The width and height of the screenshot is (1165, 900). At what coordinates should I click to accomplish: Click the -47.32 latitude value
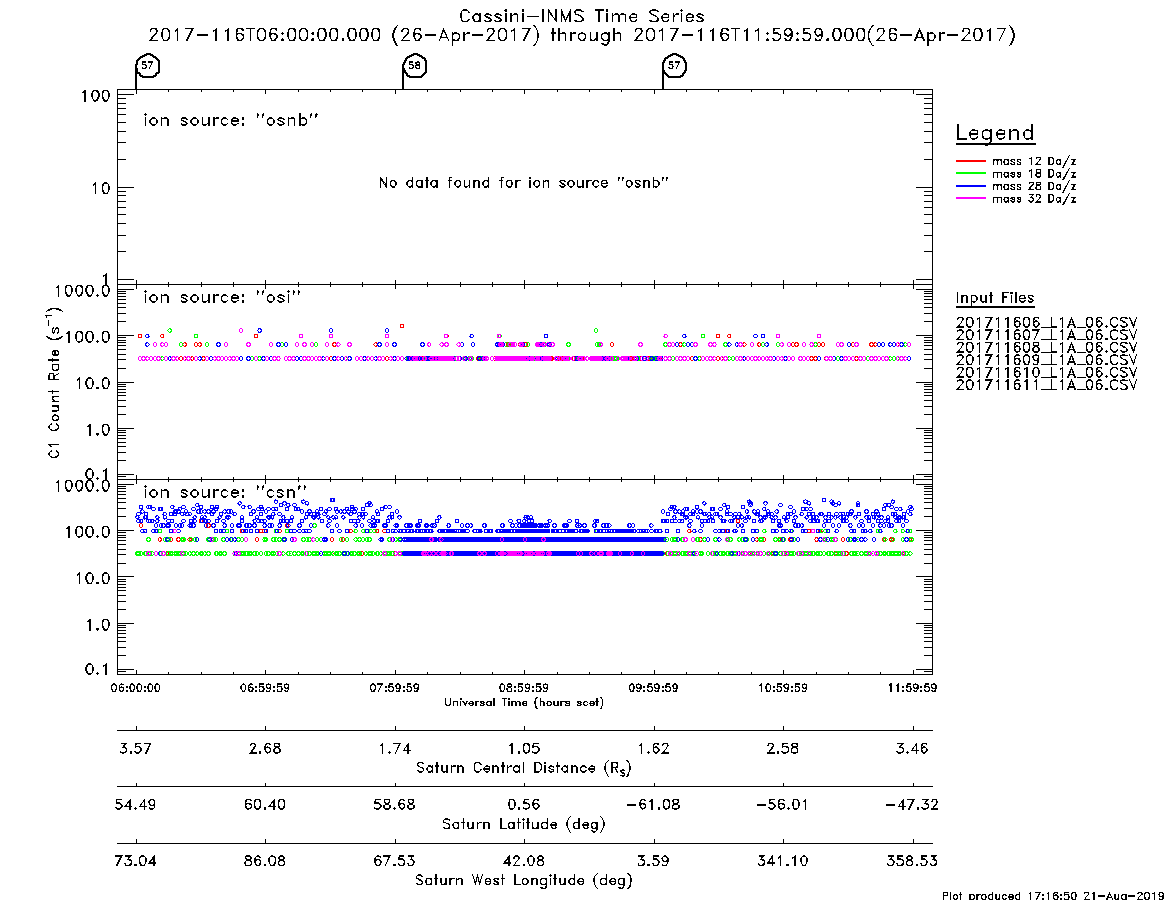click(912, 805)
